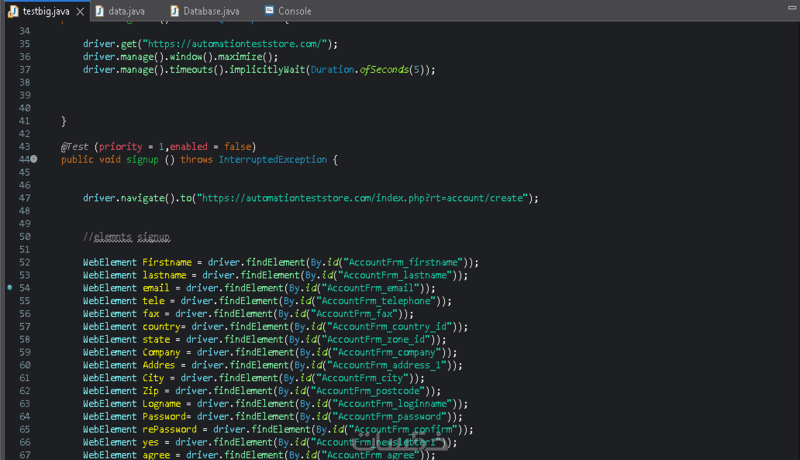Click "AccountFrm_firstname" string literal
Image resolution: width=800 pixels, height=460 pixels.
pos(403,262)
